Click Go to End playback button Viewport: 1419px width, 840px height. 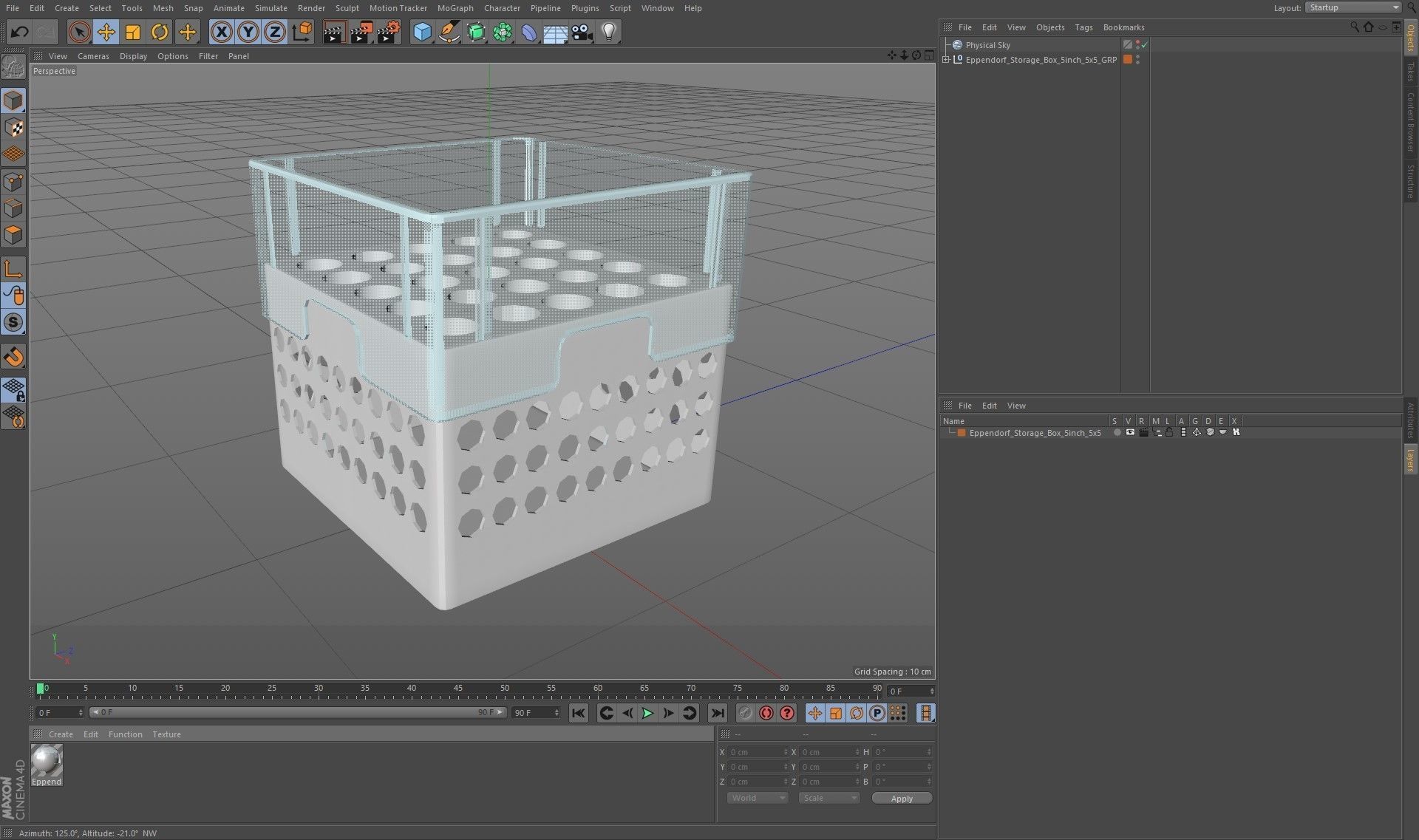coord(717,713)
